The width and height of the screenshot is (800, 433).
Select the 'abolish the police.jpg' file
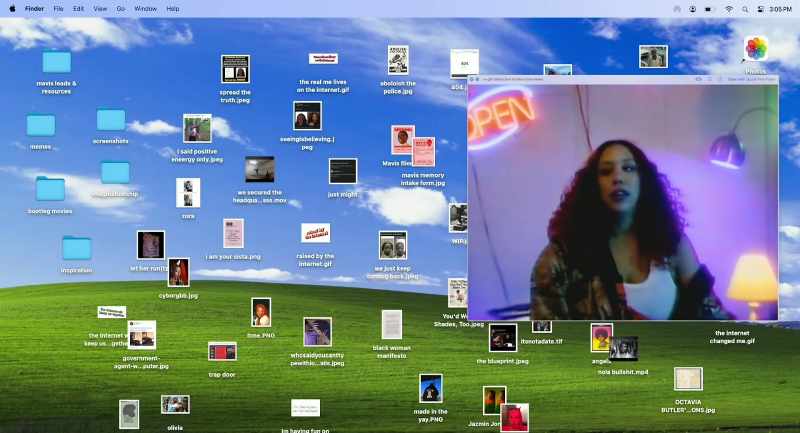click(398, 60)
